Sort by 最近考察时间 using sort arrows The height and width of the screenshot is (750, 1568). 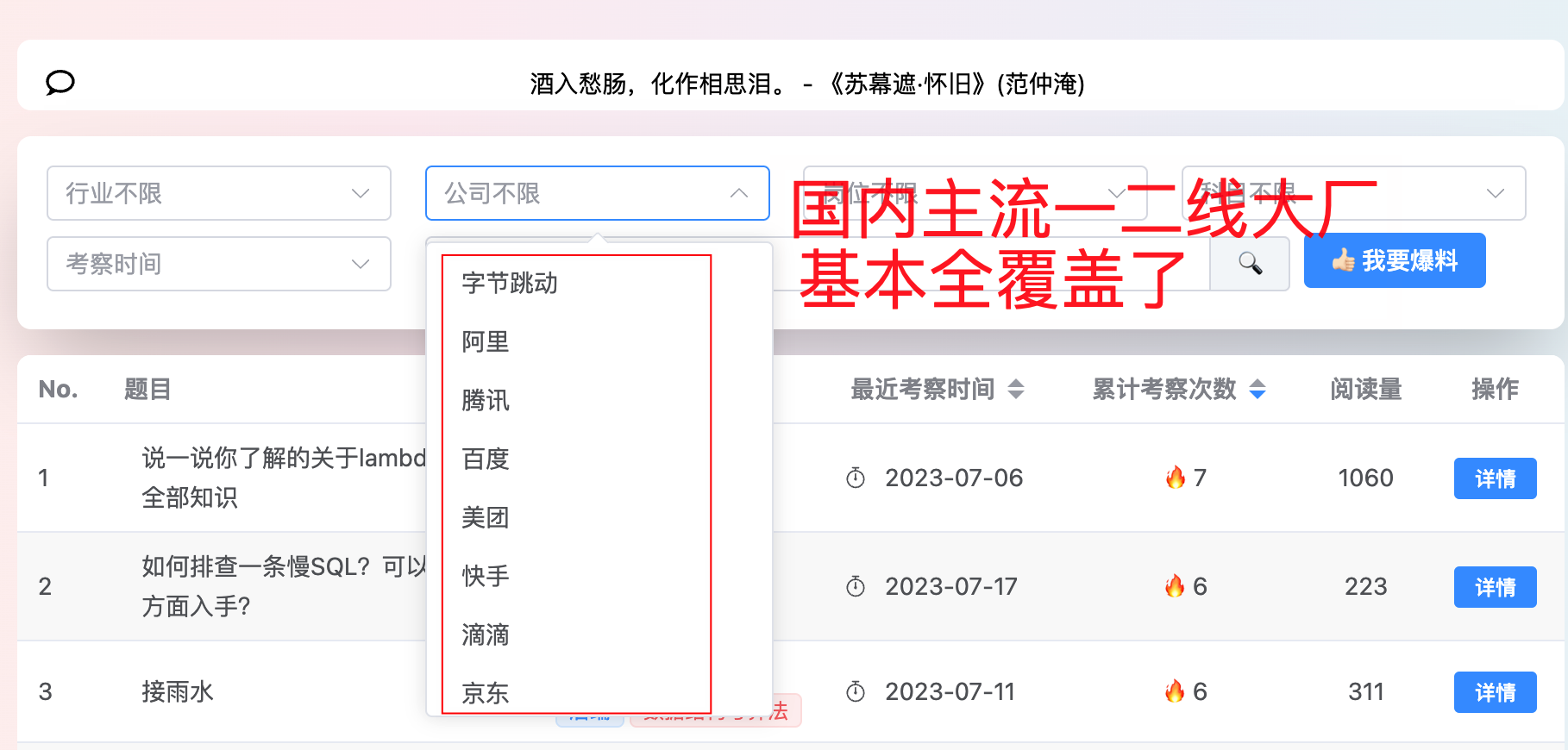pos(1016,389)
